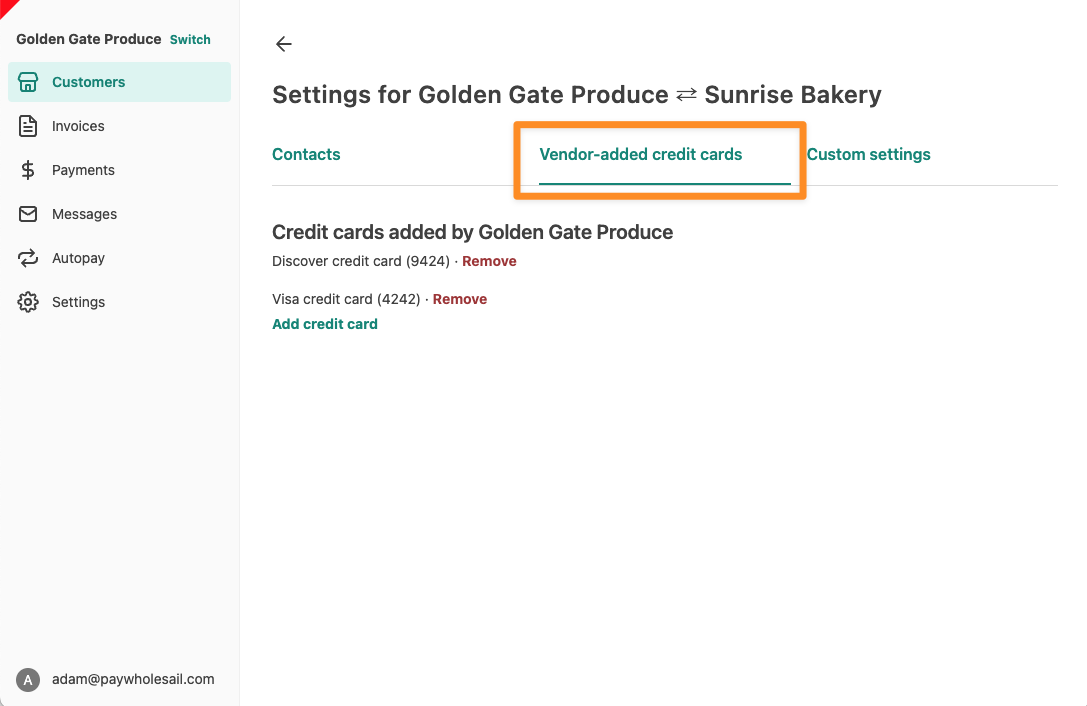Select the Vendor-added credit cards tab

click(641, 155)
